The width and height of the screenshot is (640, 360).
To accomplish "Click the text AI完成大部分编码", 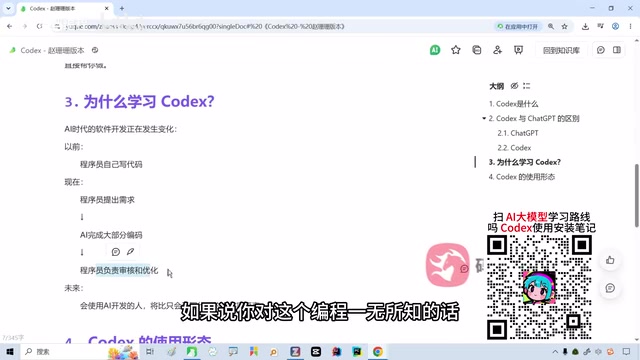I will [111, 235].
